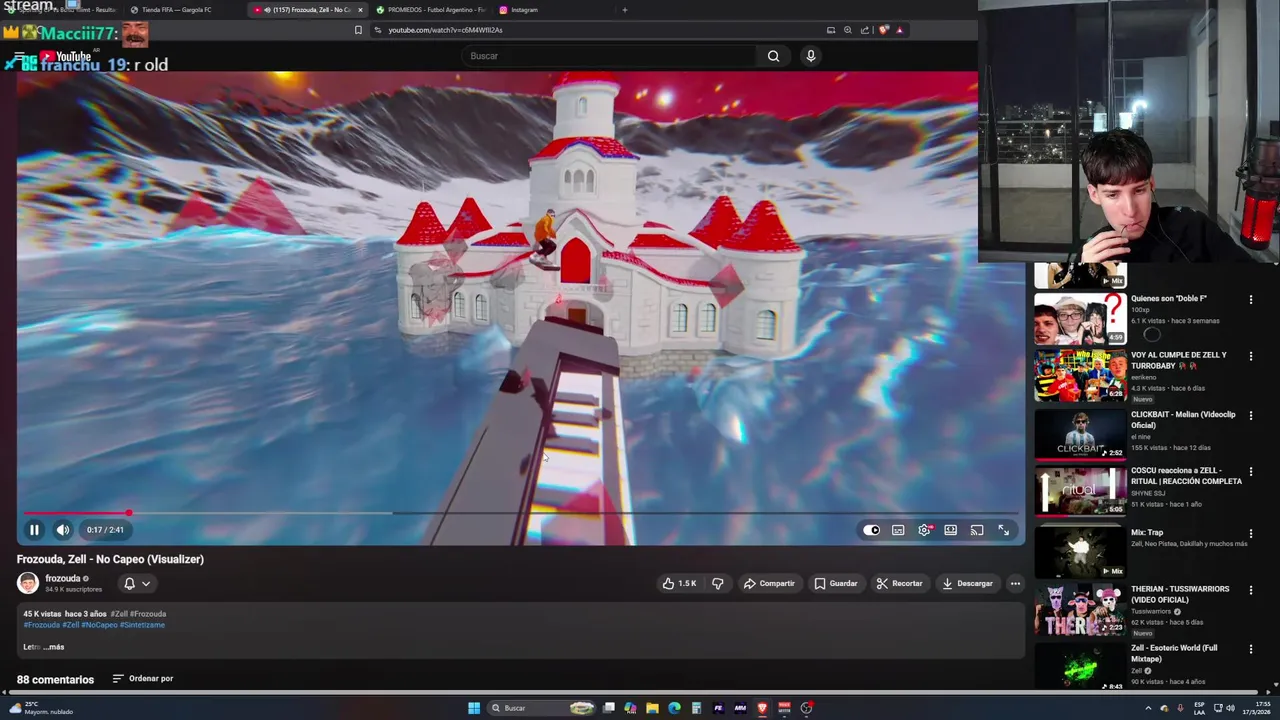
Task: Open the Brave browser taskbar icon
Action: point(762,708)
